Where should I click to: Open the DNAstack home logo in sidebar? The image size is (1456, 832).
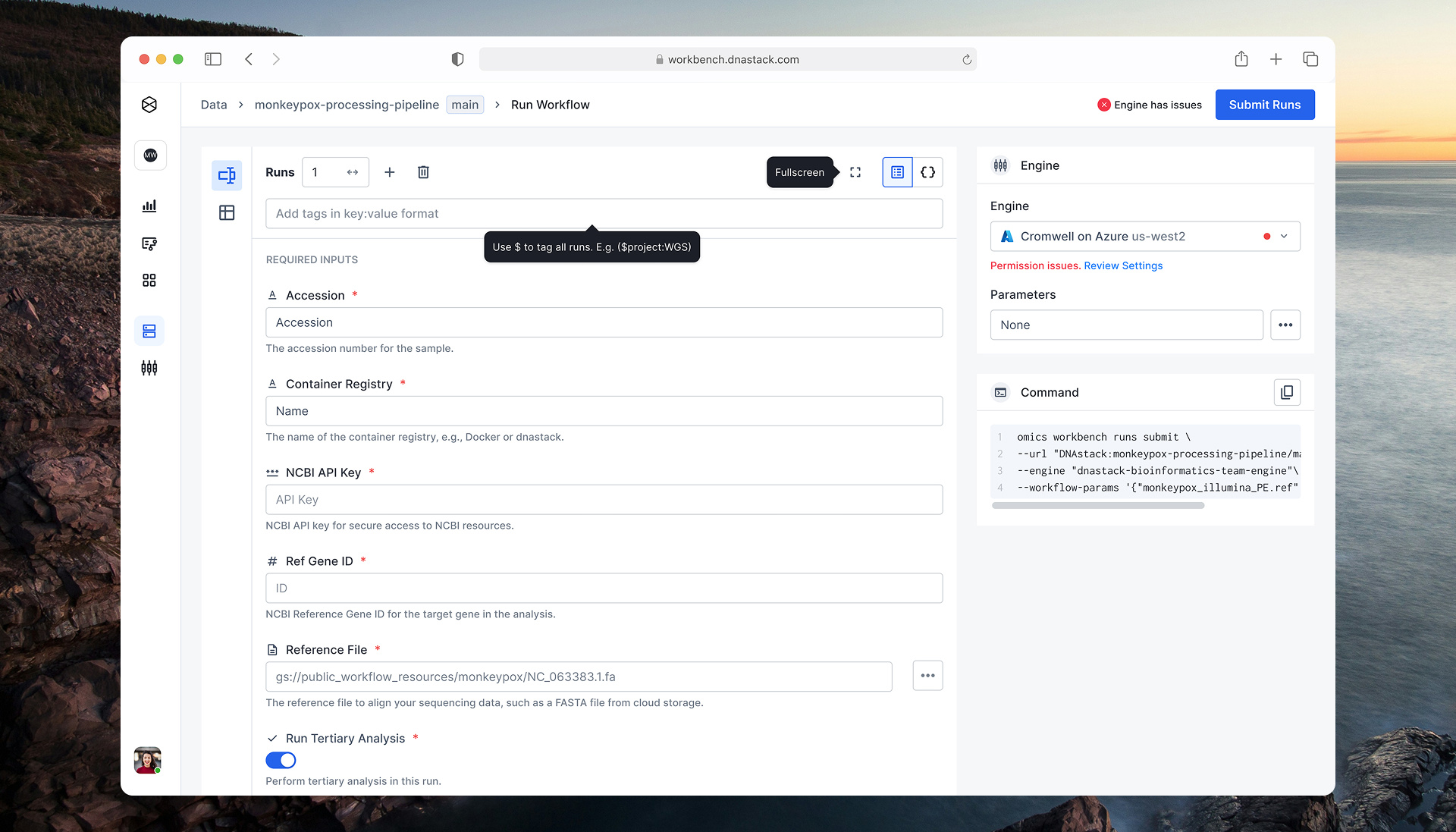(x=149, y=105)
